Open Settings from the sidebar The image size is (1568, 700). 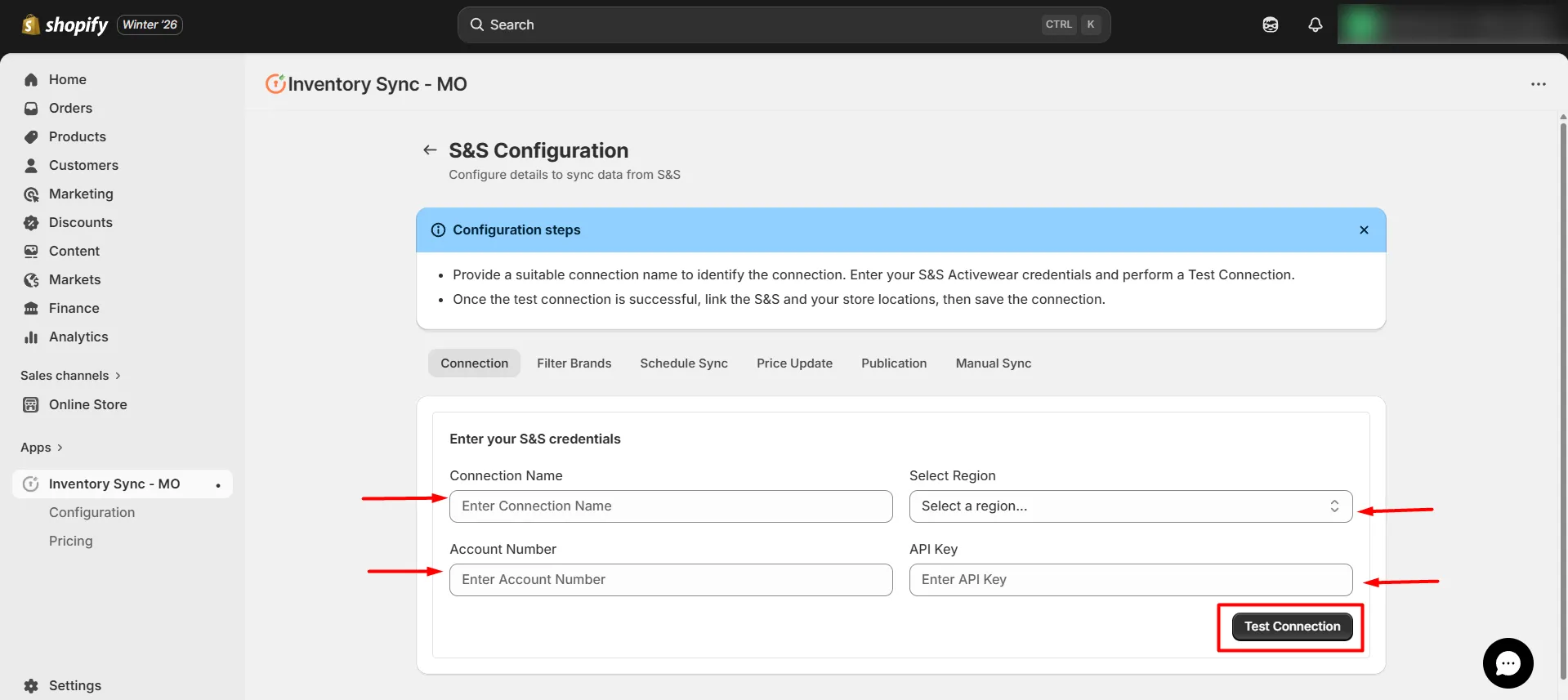pyautogui.click(x=75, y=685)
